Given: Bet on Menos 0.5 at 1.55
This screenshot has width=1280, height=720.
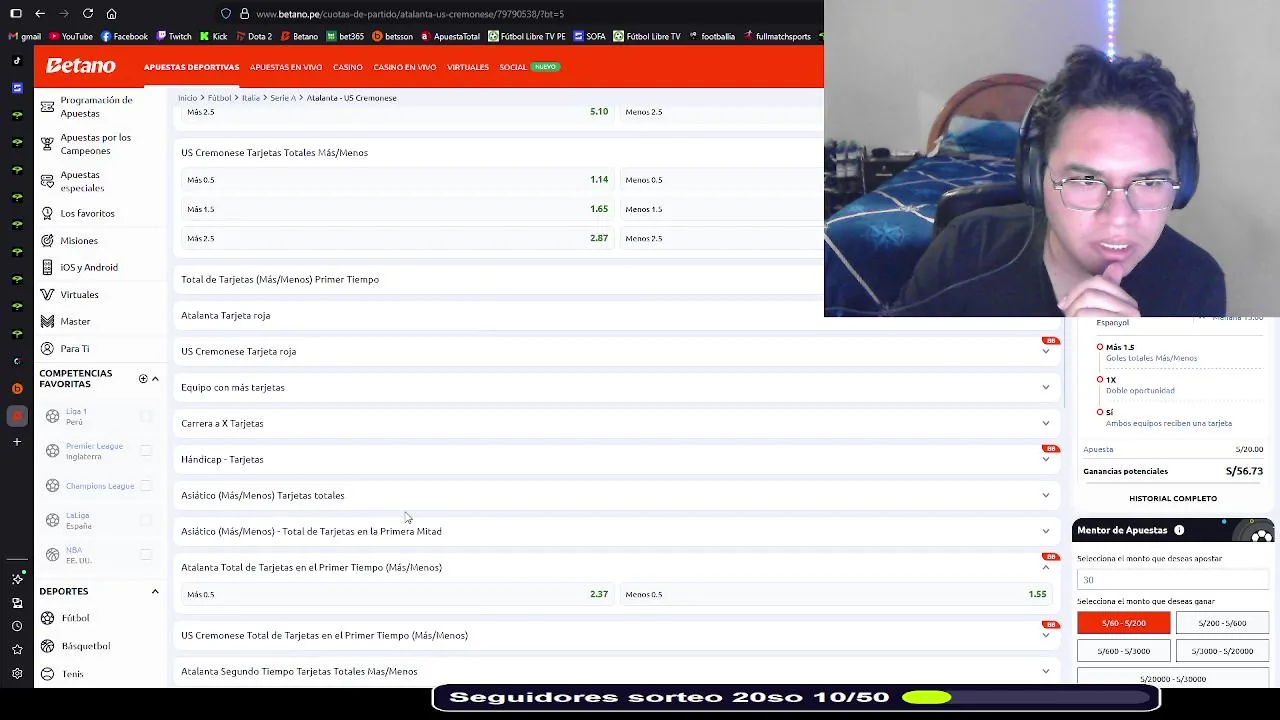Looking at the screenshot, I should pyautogui.click(x=836, y=594).
